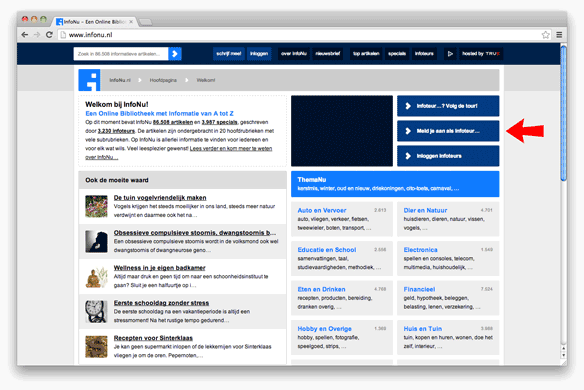Open the Chrome hamburger menu
Screen dimensions: 584x390
coord(559,35)
